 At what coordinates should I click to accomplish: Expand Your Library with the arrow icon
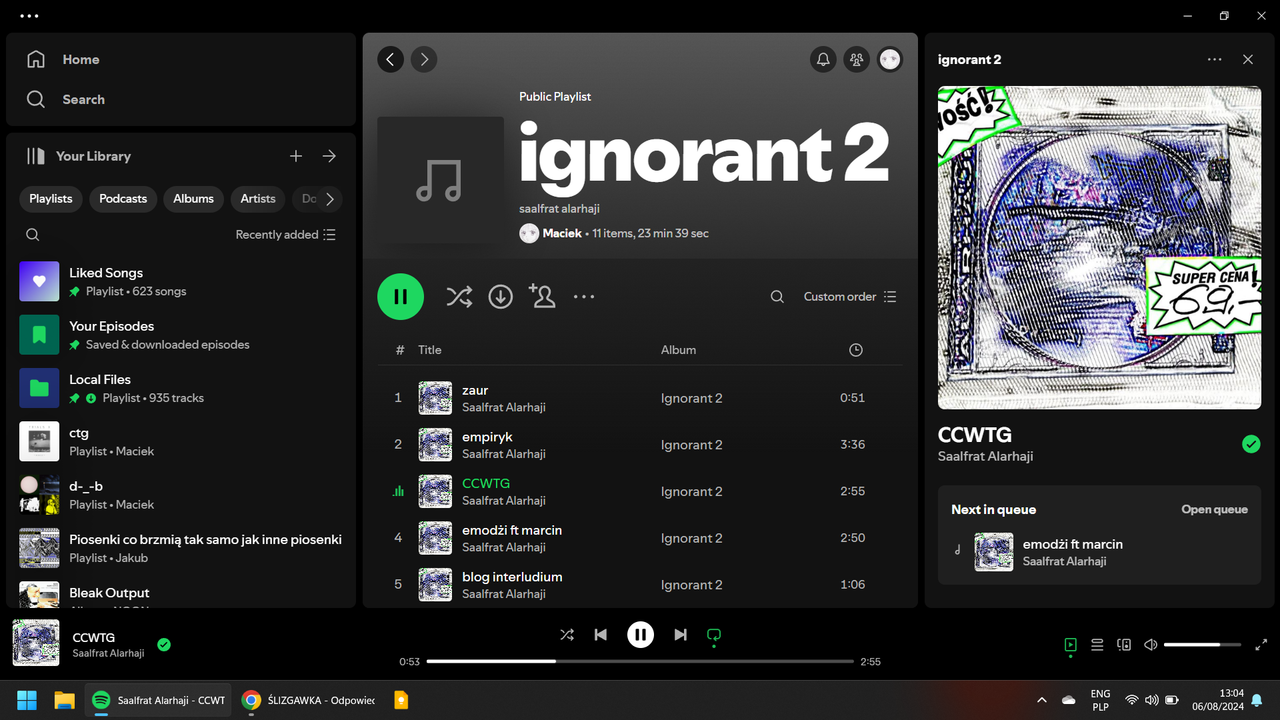[x=329, y=156]
